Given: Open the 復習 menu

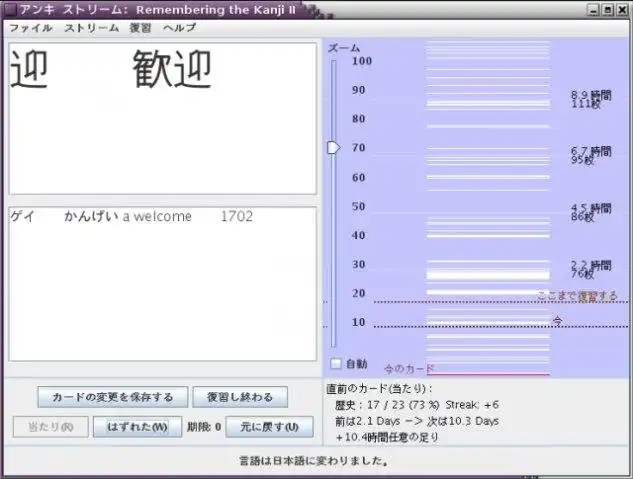Looking at the screenshot, I should pos(140,28).
